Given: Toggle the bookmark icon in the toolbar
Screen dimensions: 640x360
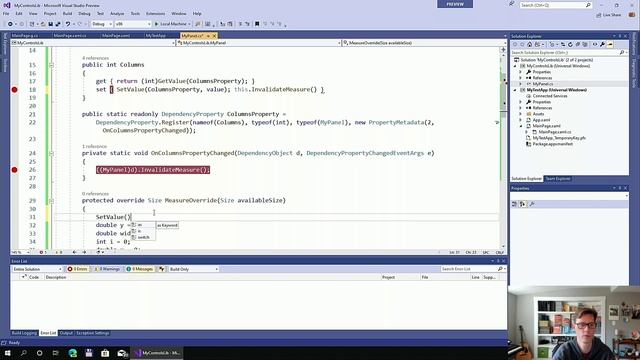Looking at the screenshot, I should [x=257, y=24].
